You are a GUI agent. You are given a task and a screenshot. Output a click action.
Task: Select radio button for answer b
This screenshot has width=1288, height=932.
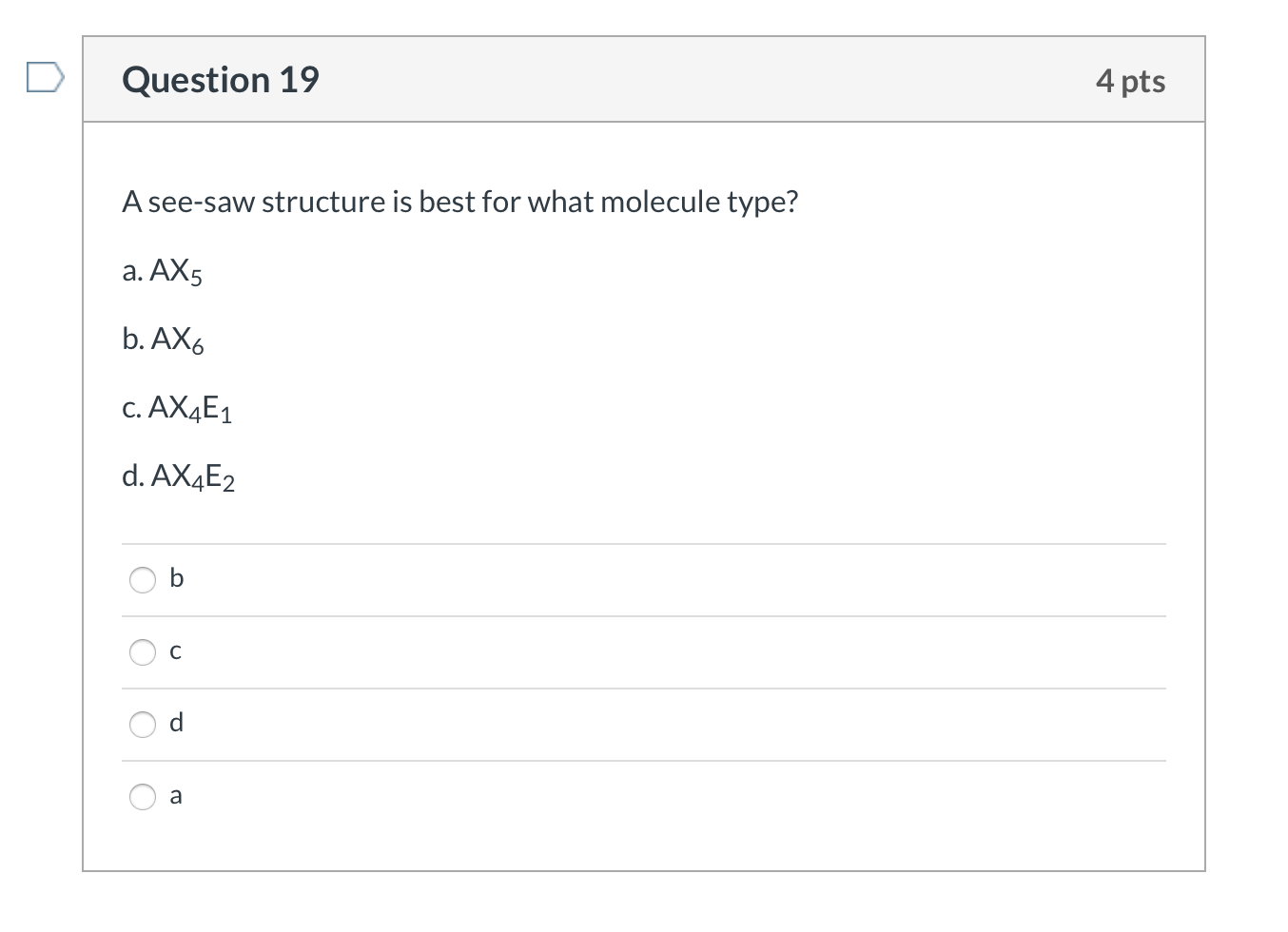tap(142, 579)
